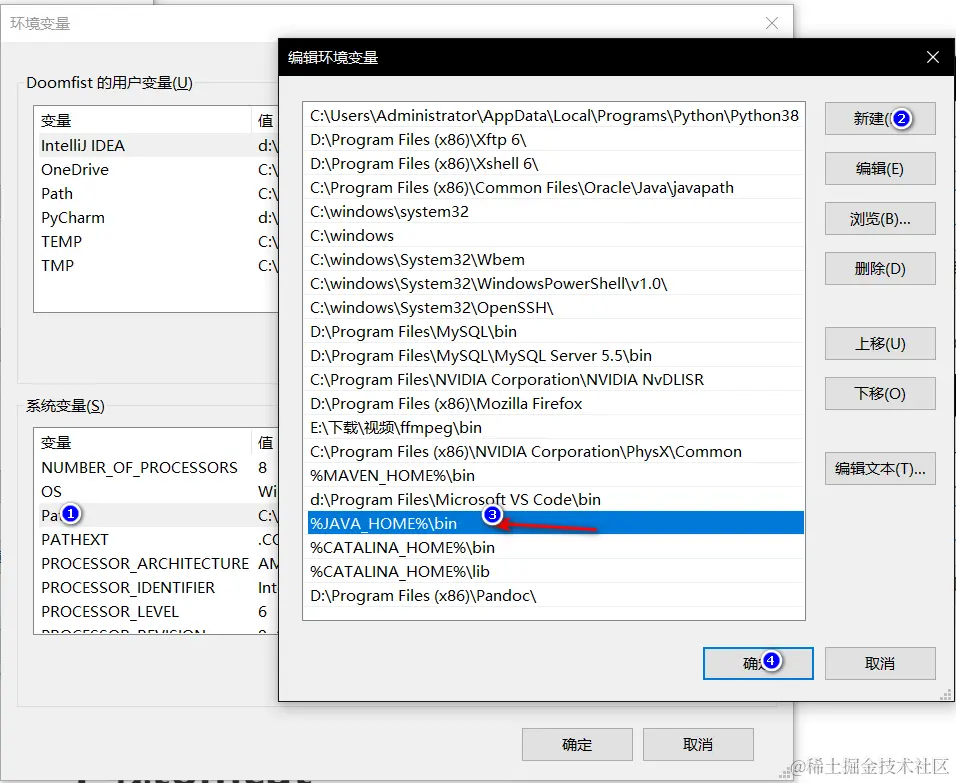The width and height of the screenshot is (956, 783).
Task: Click the 变量 column header in user variables
Action: click(x=143, y=120)
